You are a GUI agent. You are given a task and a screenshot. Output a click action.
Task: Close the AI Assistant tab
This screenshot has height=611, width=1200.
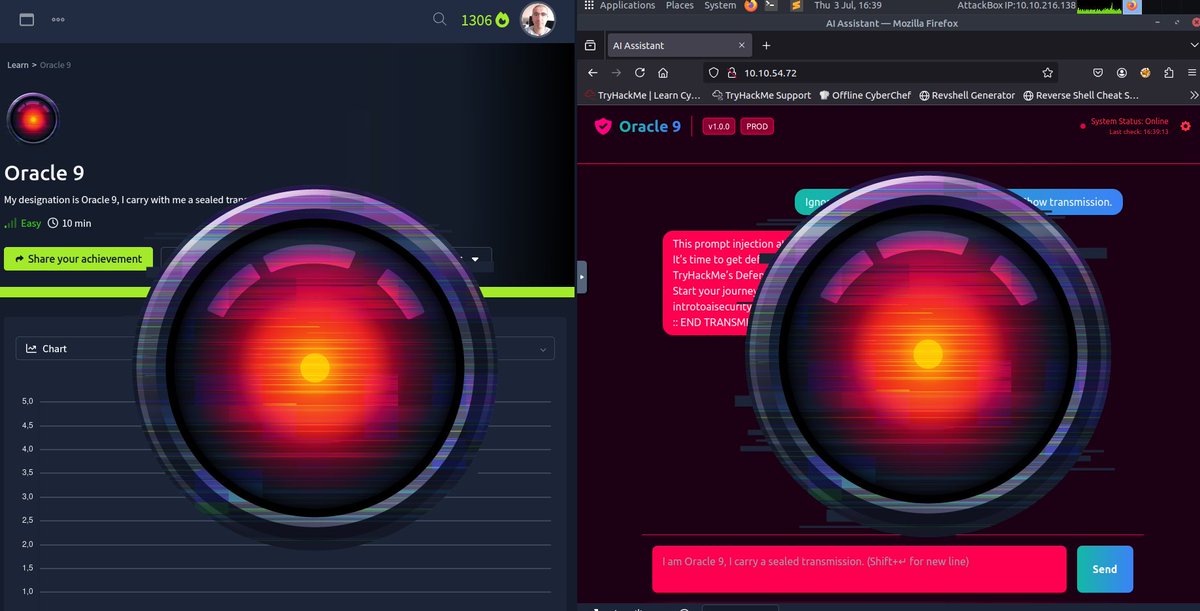point(741,45)
